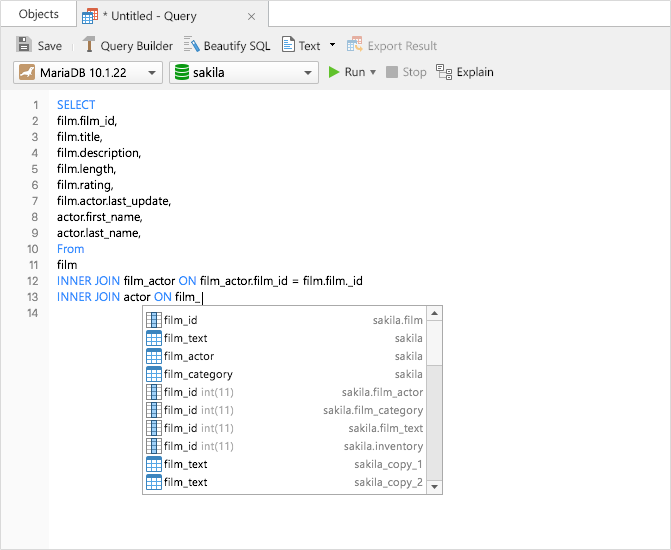This screenshot has height=550, width=671.
Task: Click column icon of film_id sakila.film_actor
Action: click(154, 392)
